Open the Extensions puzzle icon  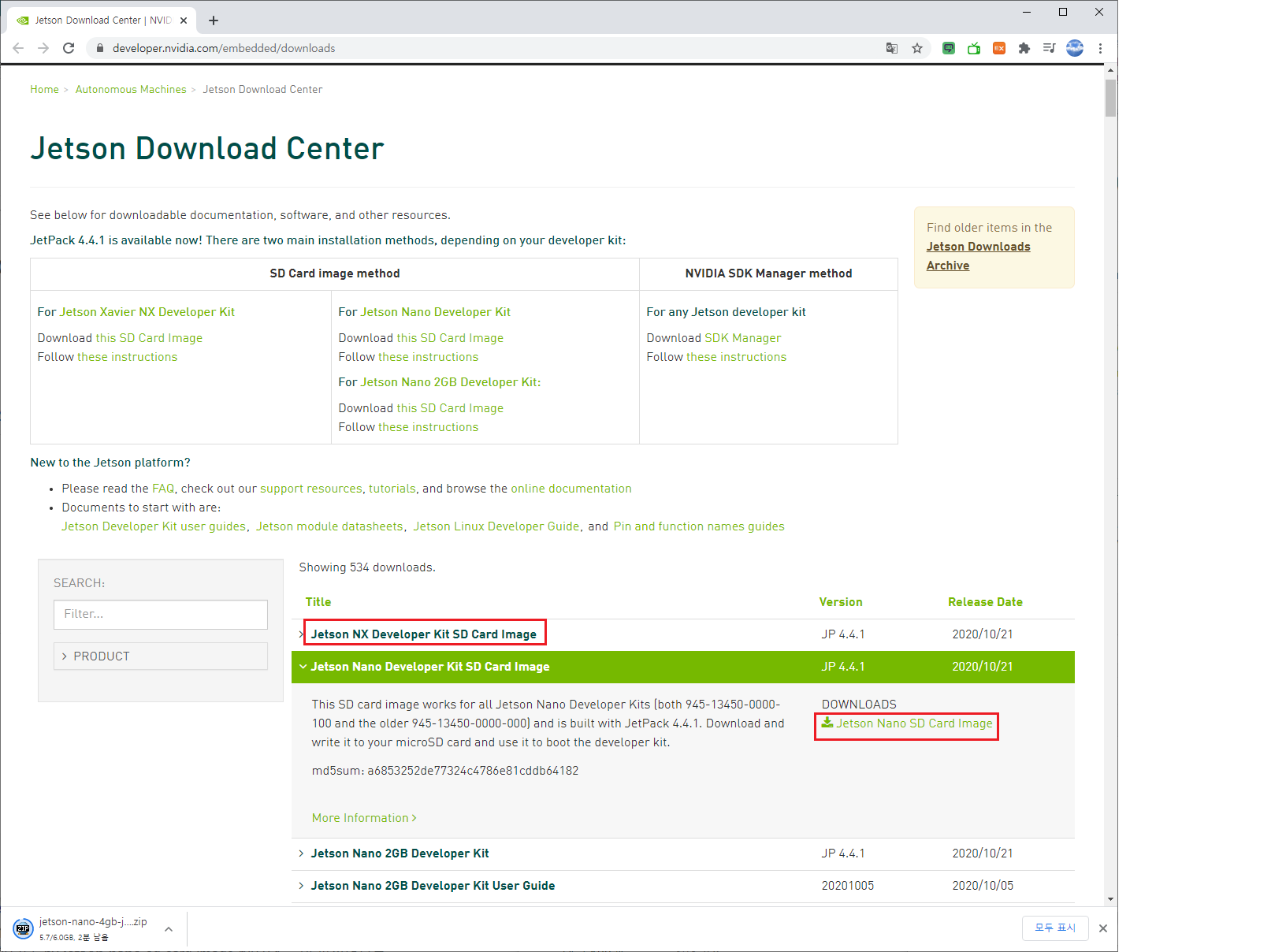tap(1024, 48)
